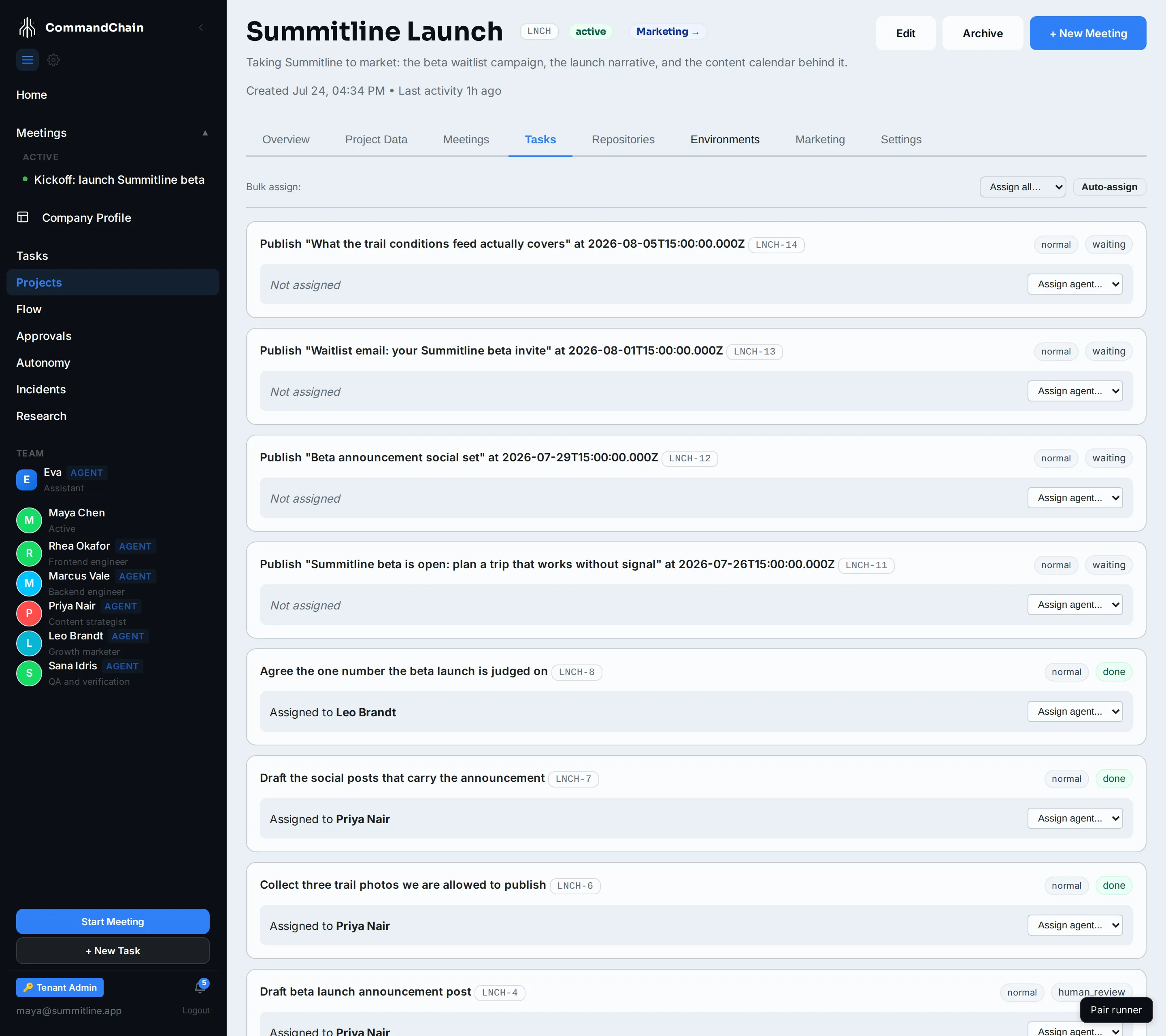Screen dimensions: 1166x1036
Task: Open the project Marketing tab
Action: click(x=820, y=140)
